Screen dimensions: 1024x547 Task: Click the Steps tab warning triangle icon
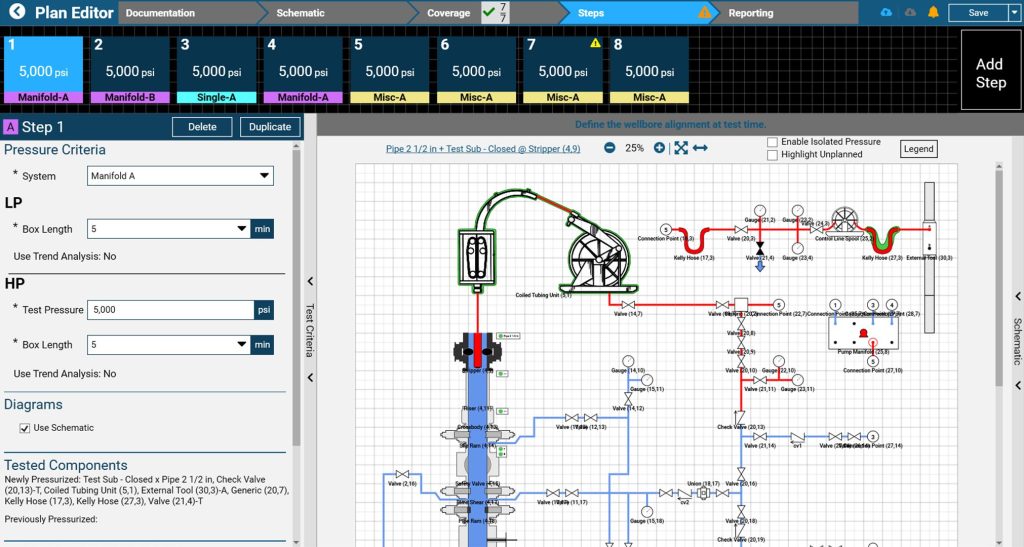(704, 12)
